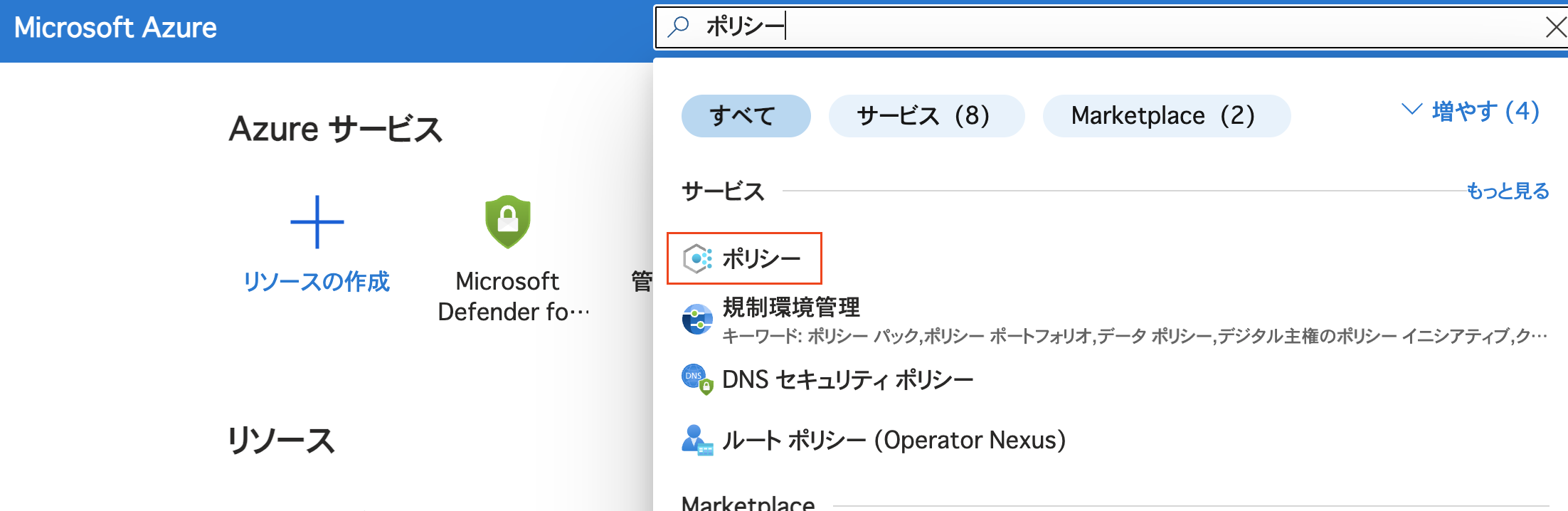The image size is (1568, 511).
Task: Open the 規制環境管理 result
Action: click(x=791, y=307)
